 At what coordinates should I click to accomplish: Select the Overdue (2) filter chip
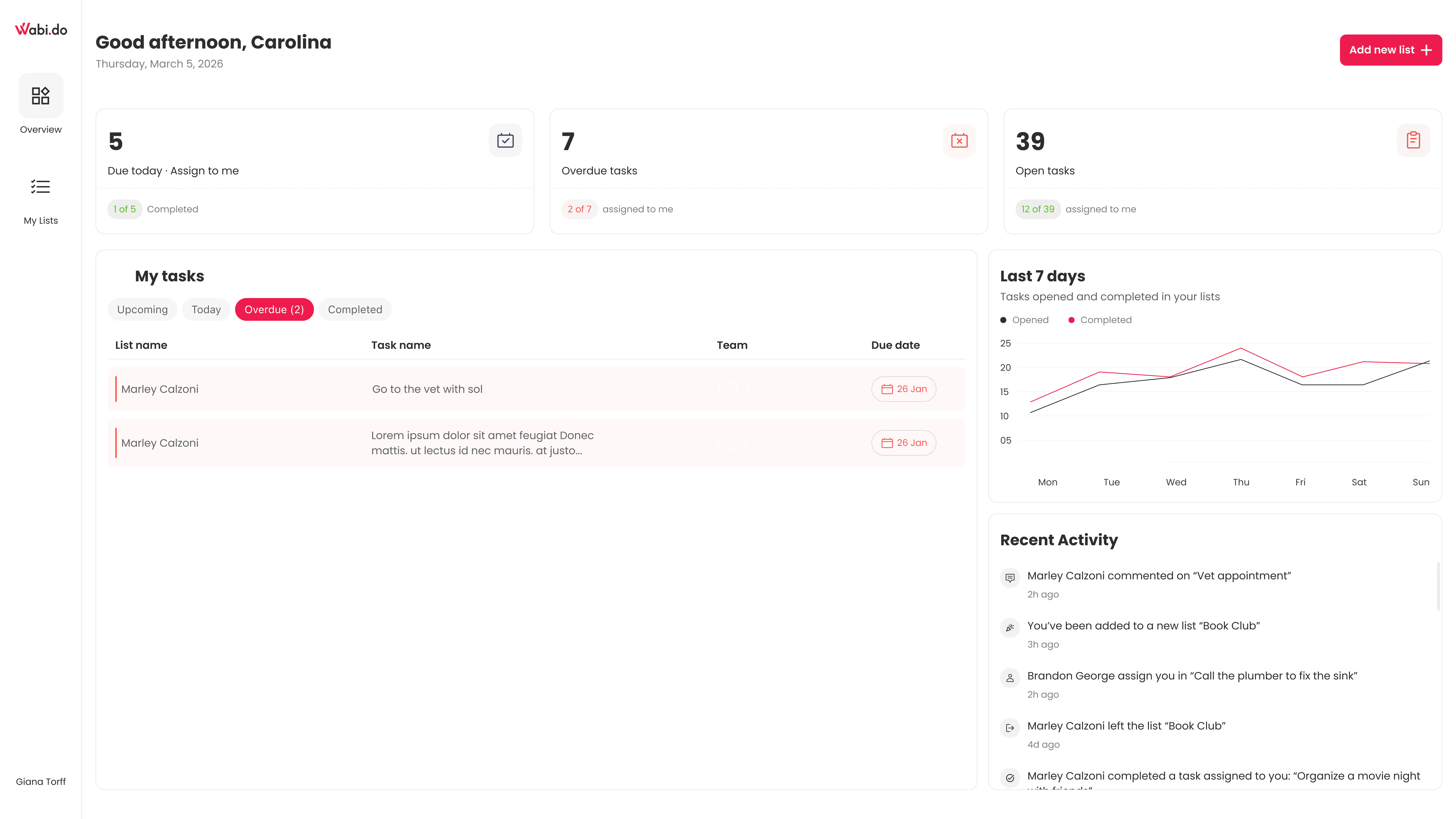(x=274, y=309)
